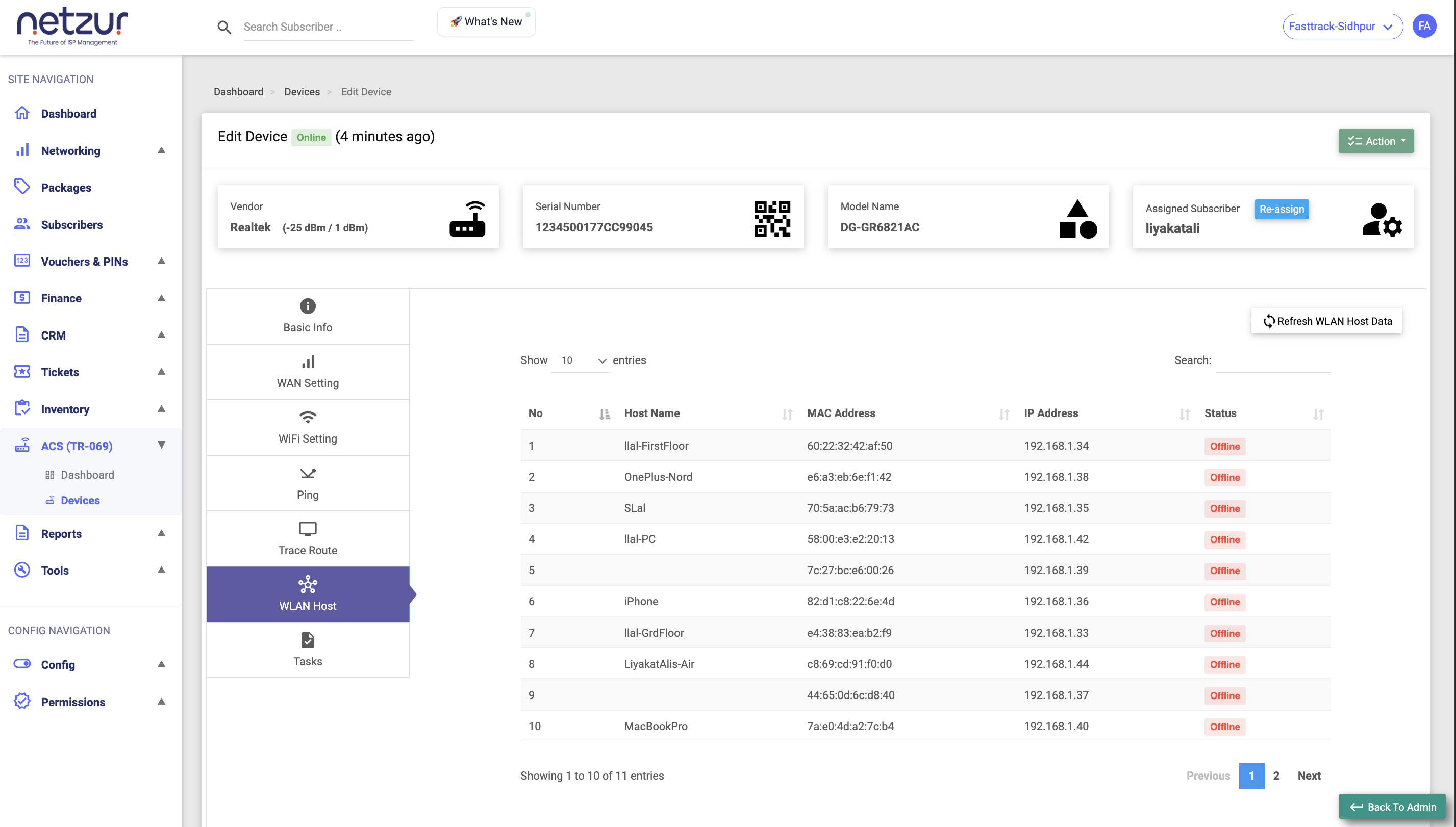Click the Tools wrench icon
Image resolution: width=1456 pixels, height=827 pixels.
pyautogui.click(x=22, y=570)
